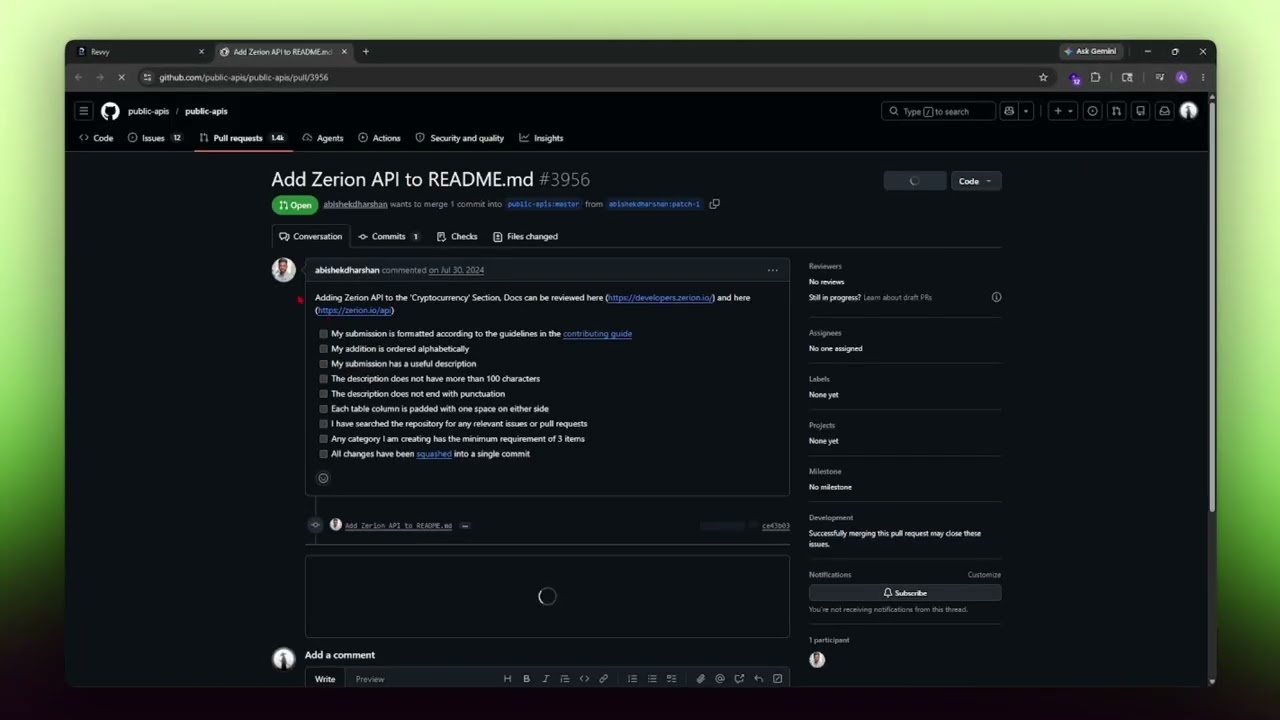Open the notifications inbox icon
Screen dimensions: 1280x720
(1164, 111)
